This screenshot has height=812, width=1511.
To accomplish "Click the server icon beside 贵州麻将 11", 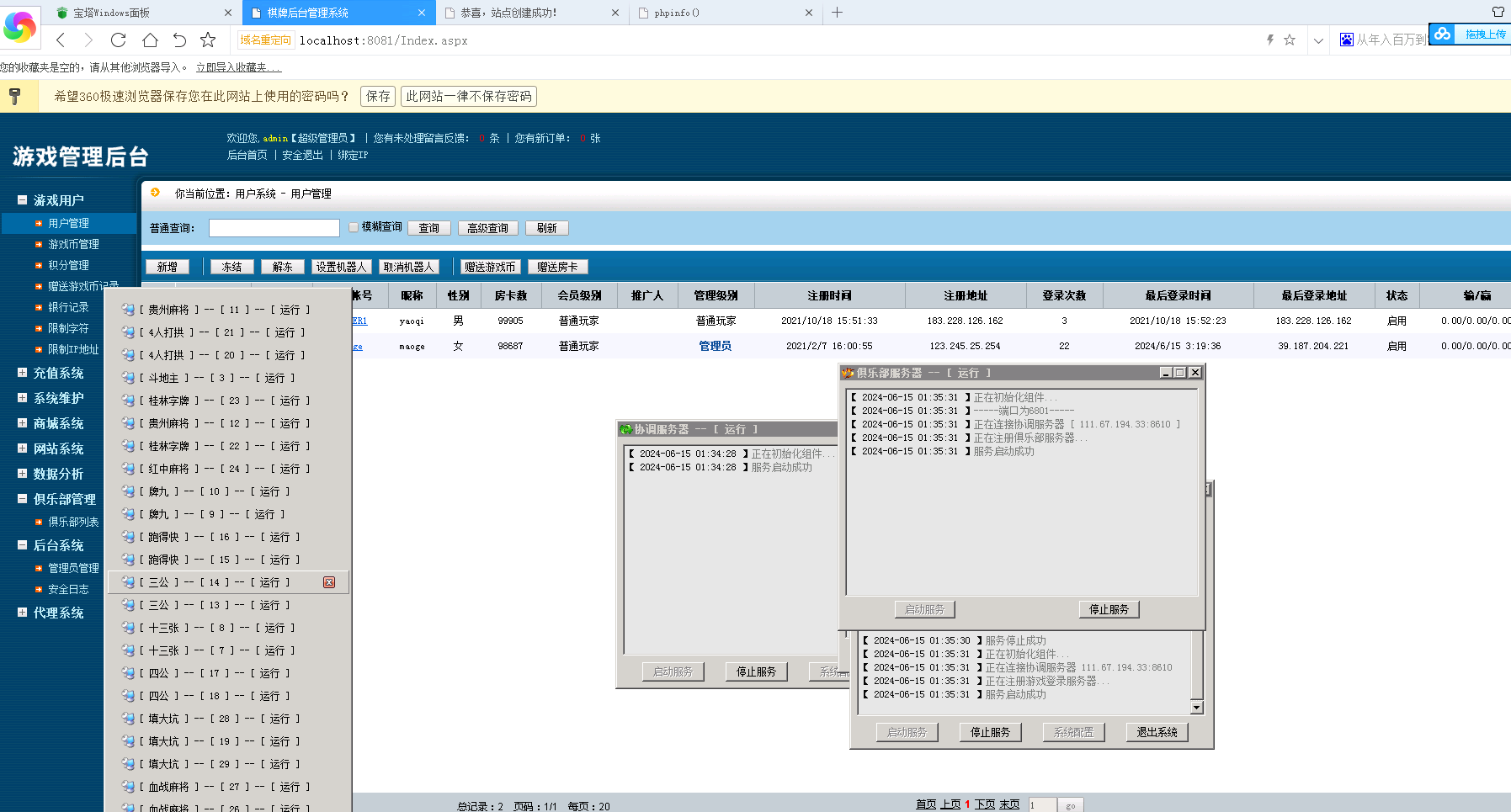I will pyautogui.click(x=128, y=310).
